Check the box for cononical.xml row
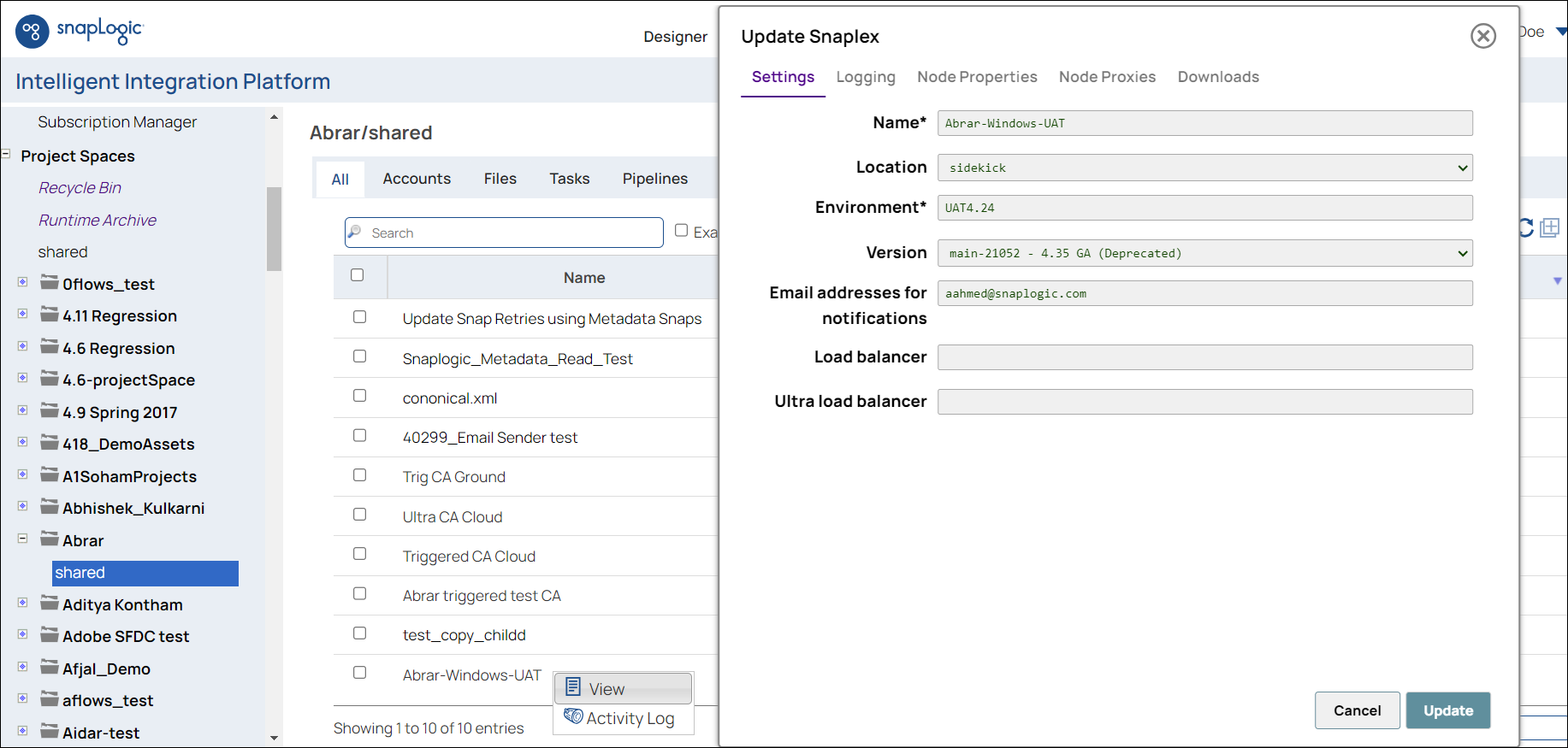1568x748 pixels. click(x=359, y=396)
